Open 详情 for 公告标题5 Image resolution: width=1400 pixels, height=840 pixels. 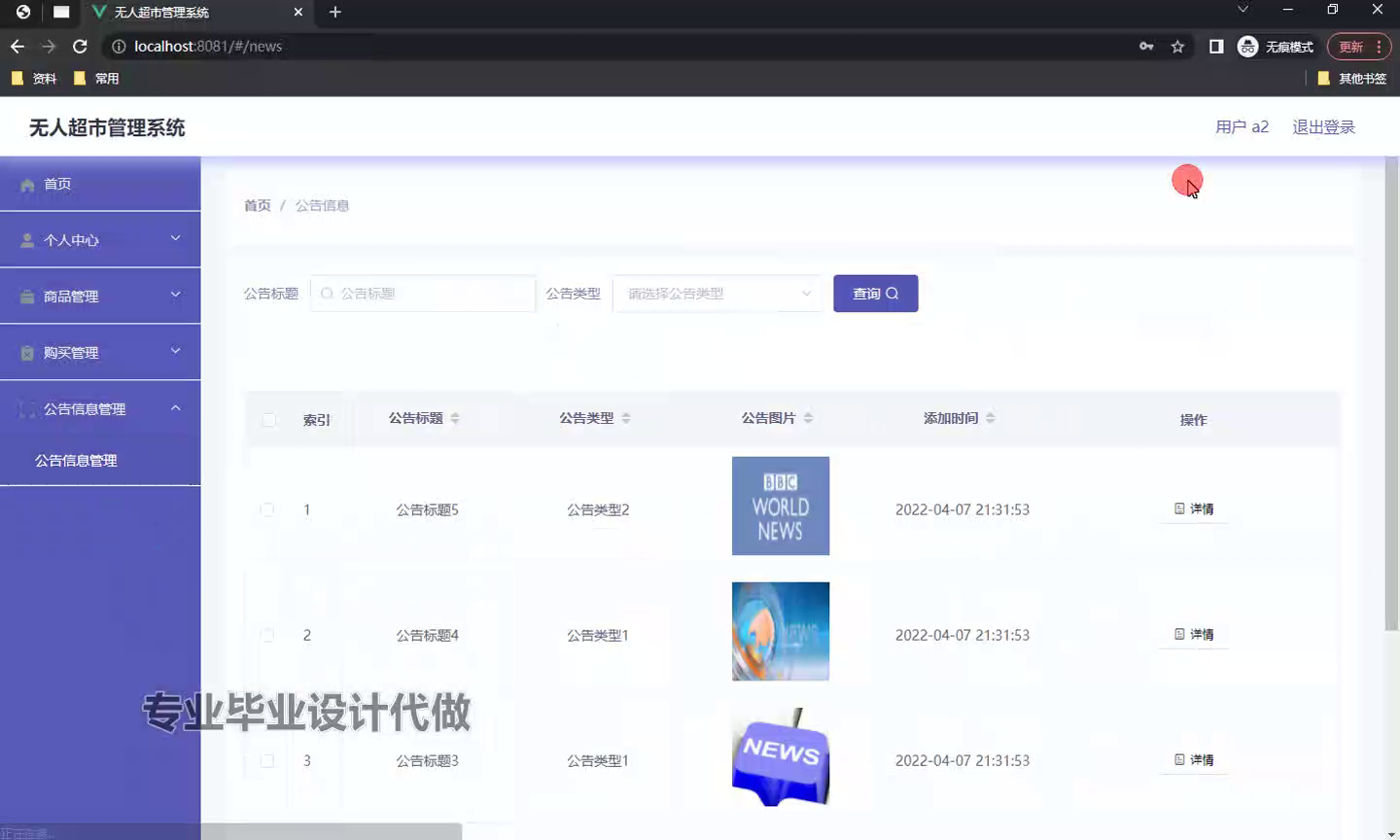coord(1194,508)
